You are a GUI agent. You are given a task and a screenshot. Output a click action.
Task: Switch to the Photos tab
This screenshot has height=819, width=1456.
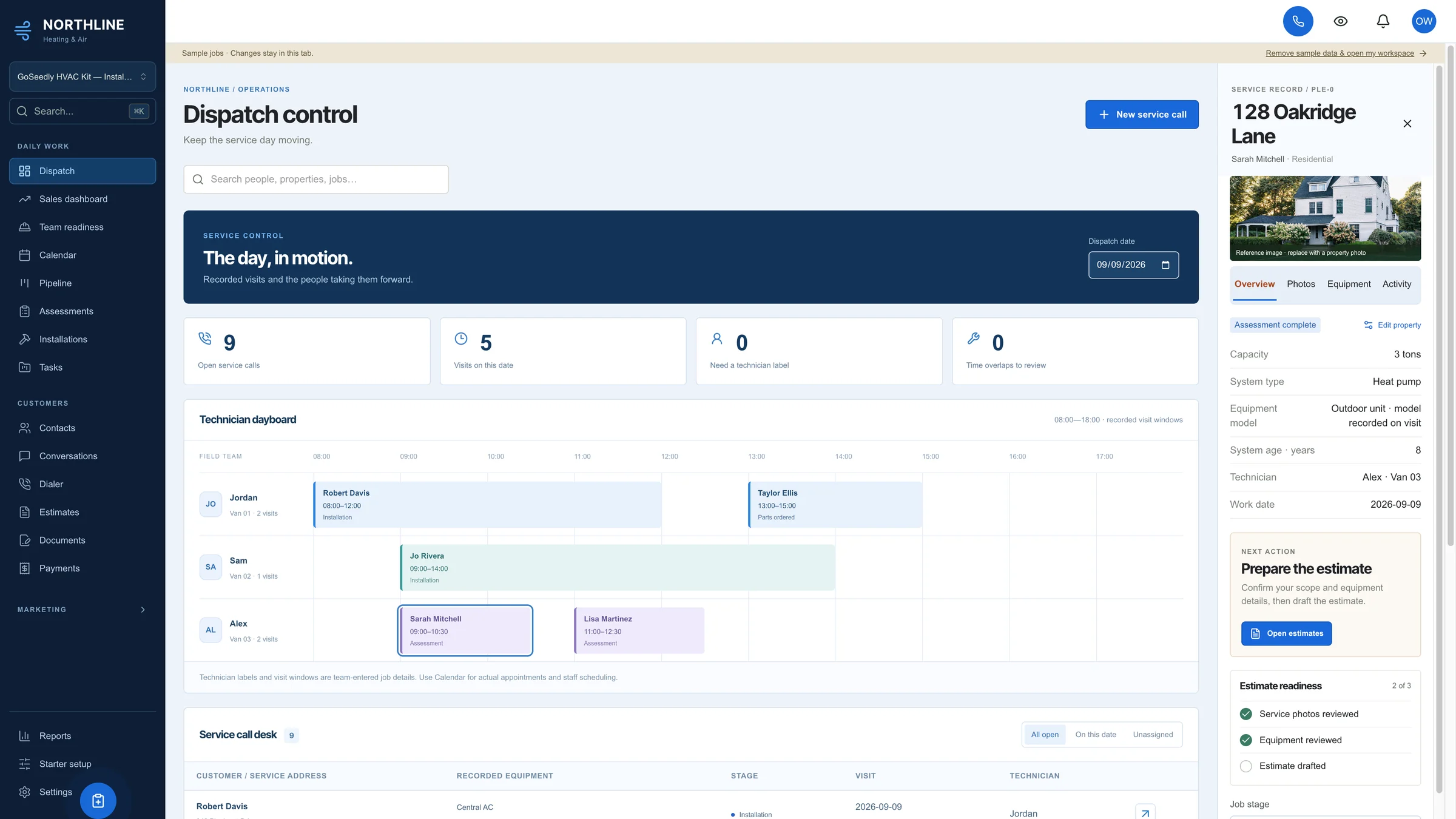[1301, 284]
